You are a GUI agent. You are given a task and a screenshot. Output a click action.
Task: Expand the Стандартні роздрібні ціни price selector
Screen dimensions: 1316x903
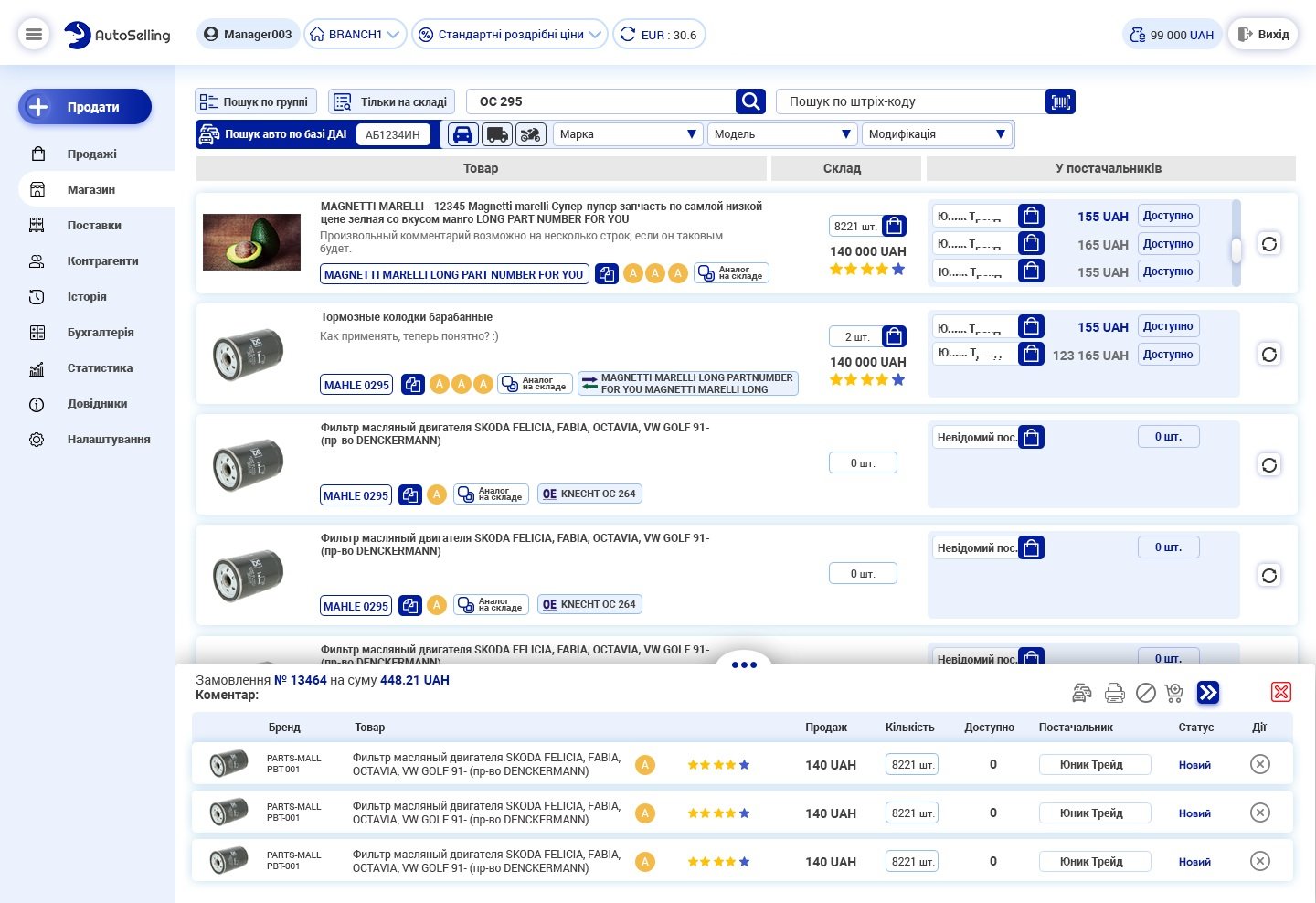pyautogui.click(x=510, y=35)
